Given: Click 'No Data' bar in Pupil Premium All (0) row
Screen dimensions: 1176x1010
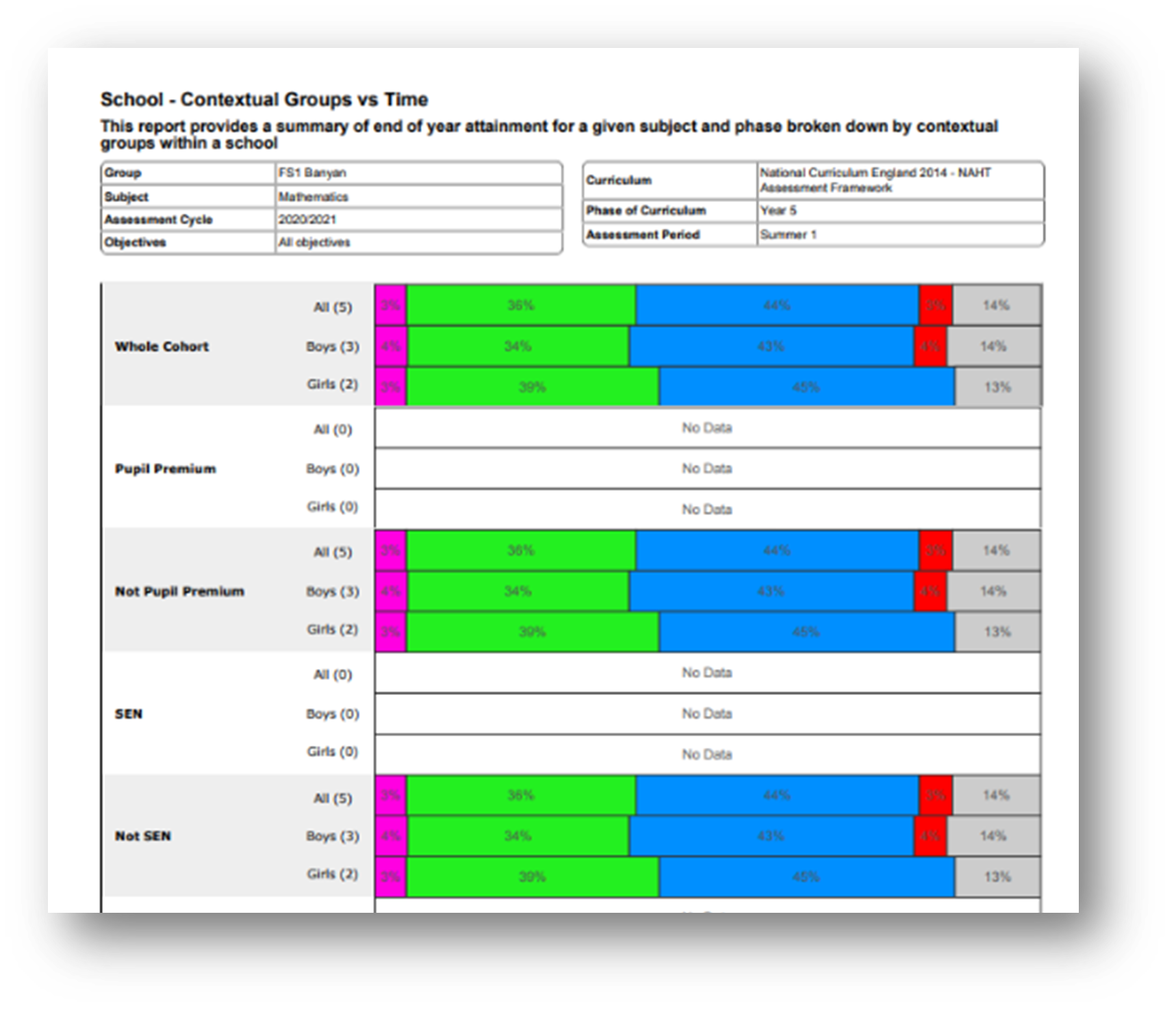Looking at the screenshot, I should [x=708, y=428].
